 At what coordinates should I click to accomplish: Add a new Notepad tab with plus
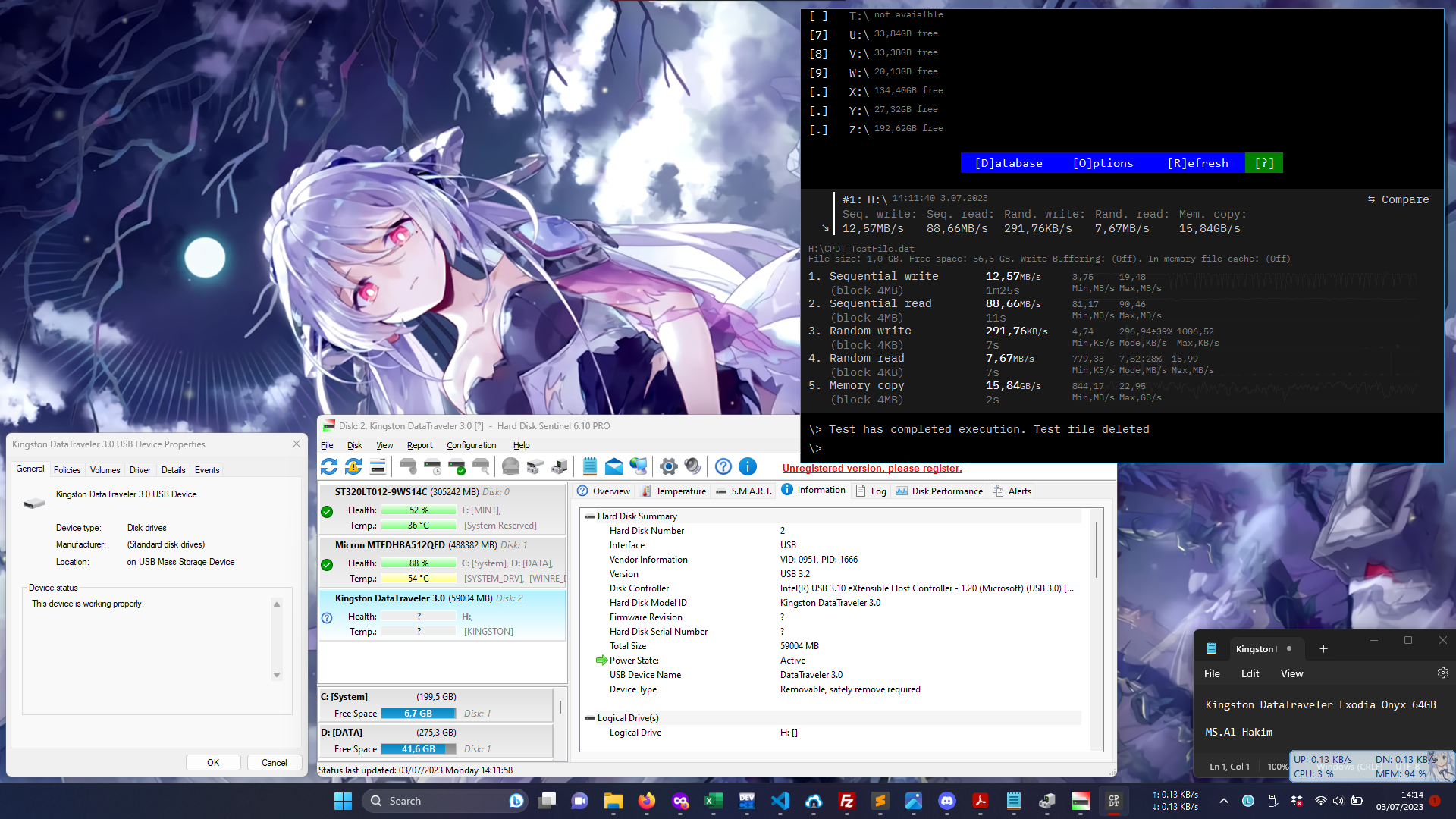tap(1323, 648)
